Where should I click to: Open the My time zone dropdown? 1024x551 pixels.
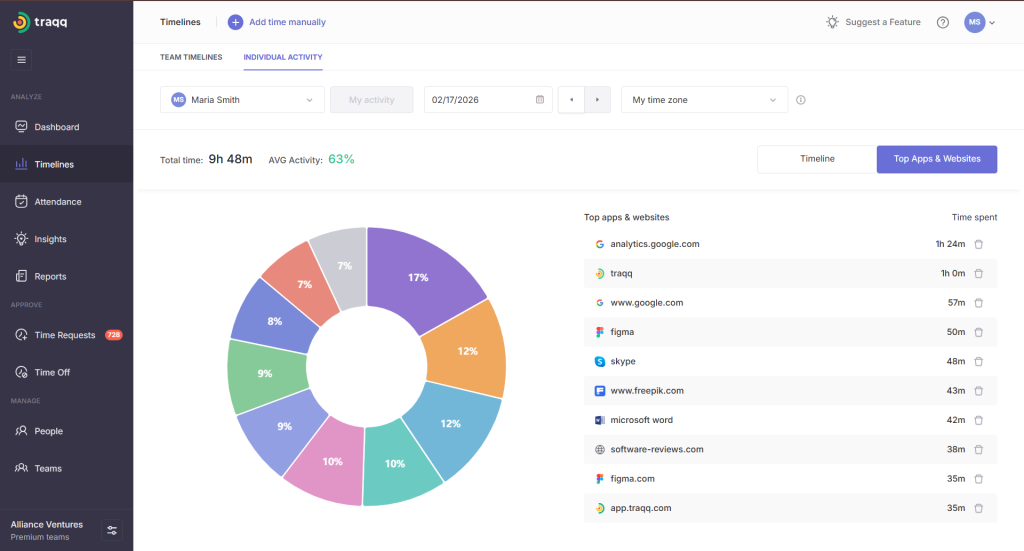coord(704,100)
